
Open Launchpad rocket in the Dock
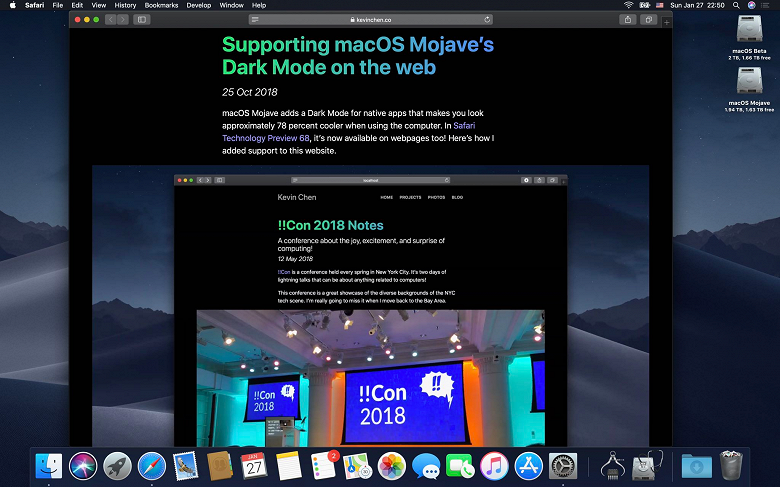click(x=117, y=466)
